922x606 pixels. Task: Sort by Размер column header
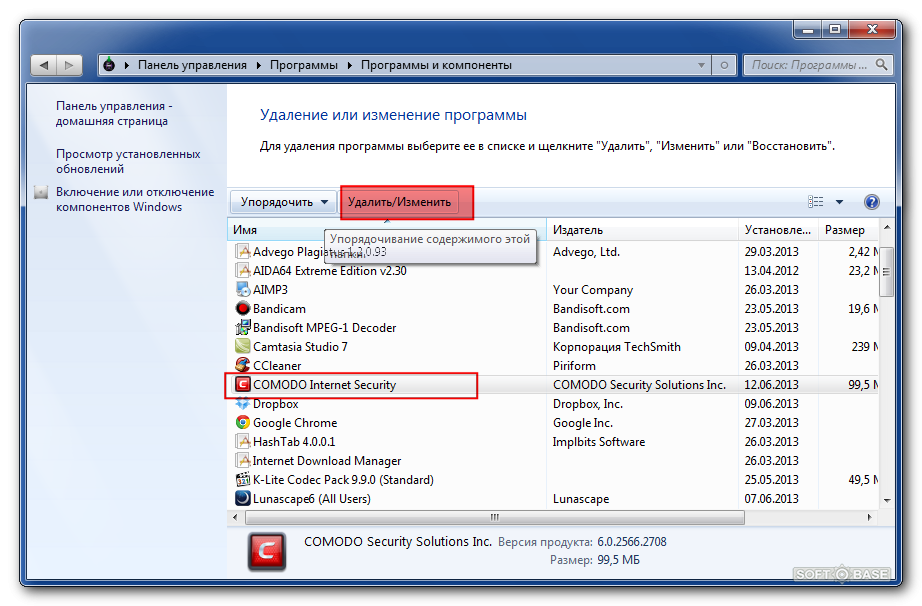[848, 230]
